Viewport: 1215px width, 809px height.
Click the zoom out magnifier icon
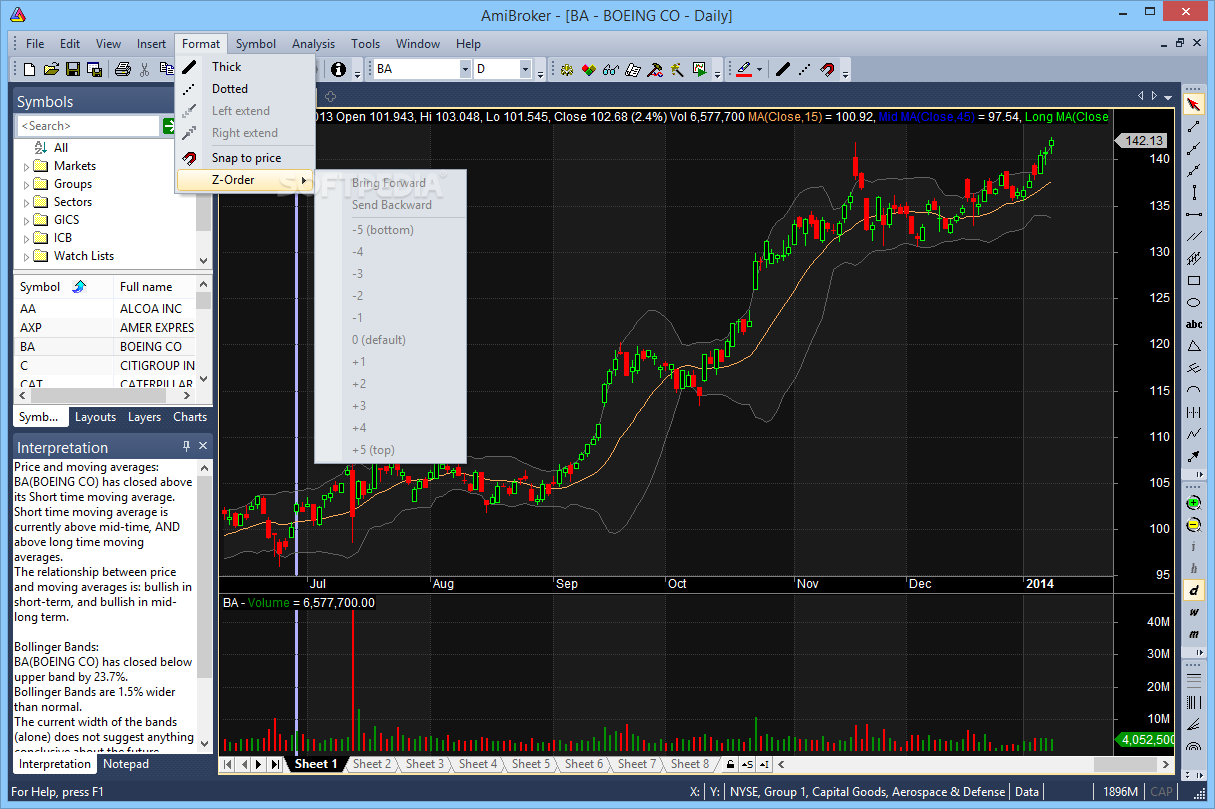coord(1193,525)
